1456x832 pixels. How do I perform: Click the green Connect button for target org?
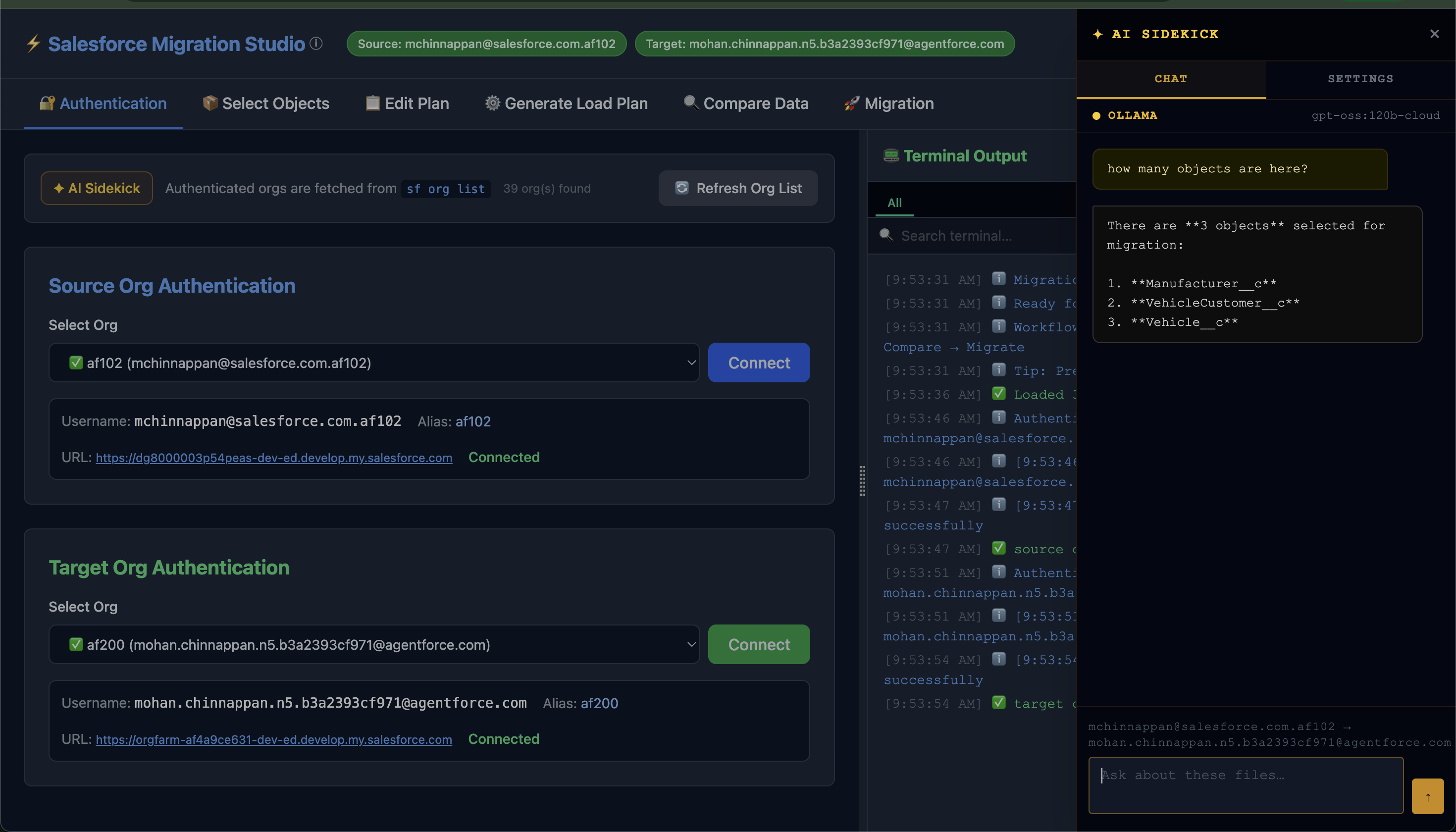click(759, 644)
